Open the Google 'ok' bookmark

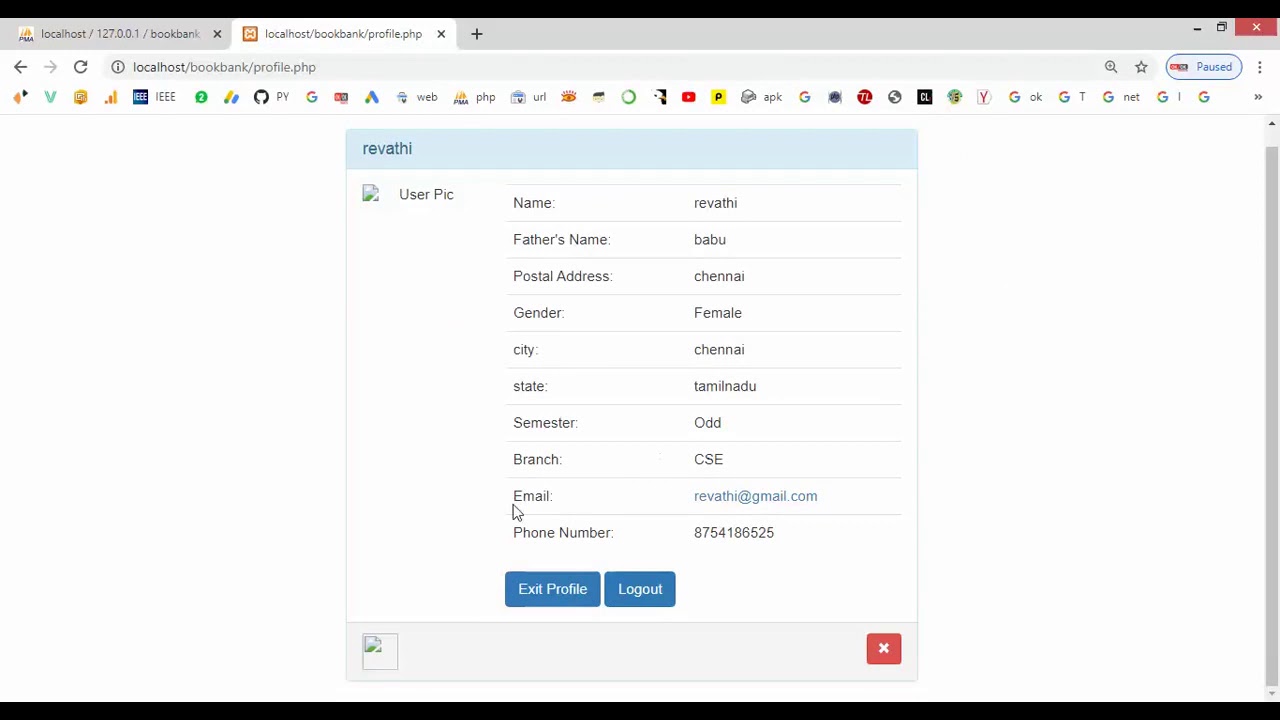coord(1026,97)
